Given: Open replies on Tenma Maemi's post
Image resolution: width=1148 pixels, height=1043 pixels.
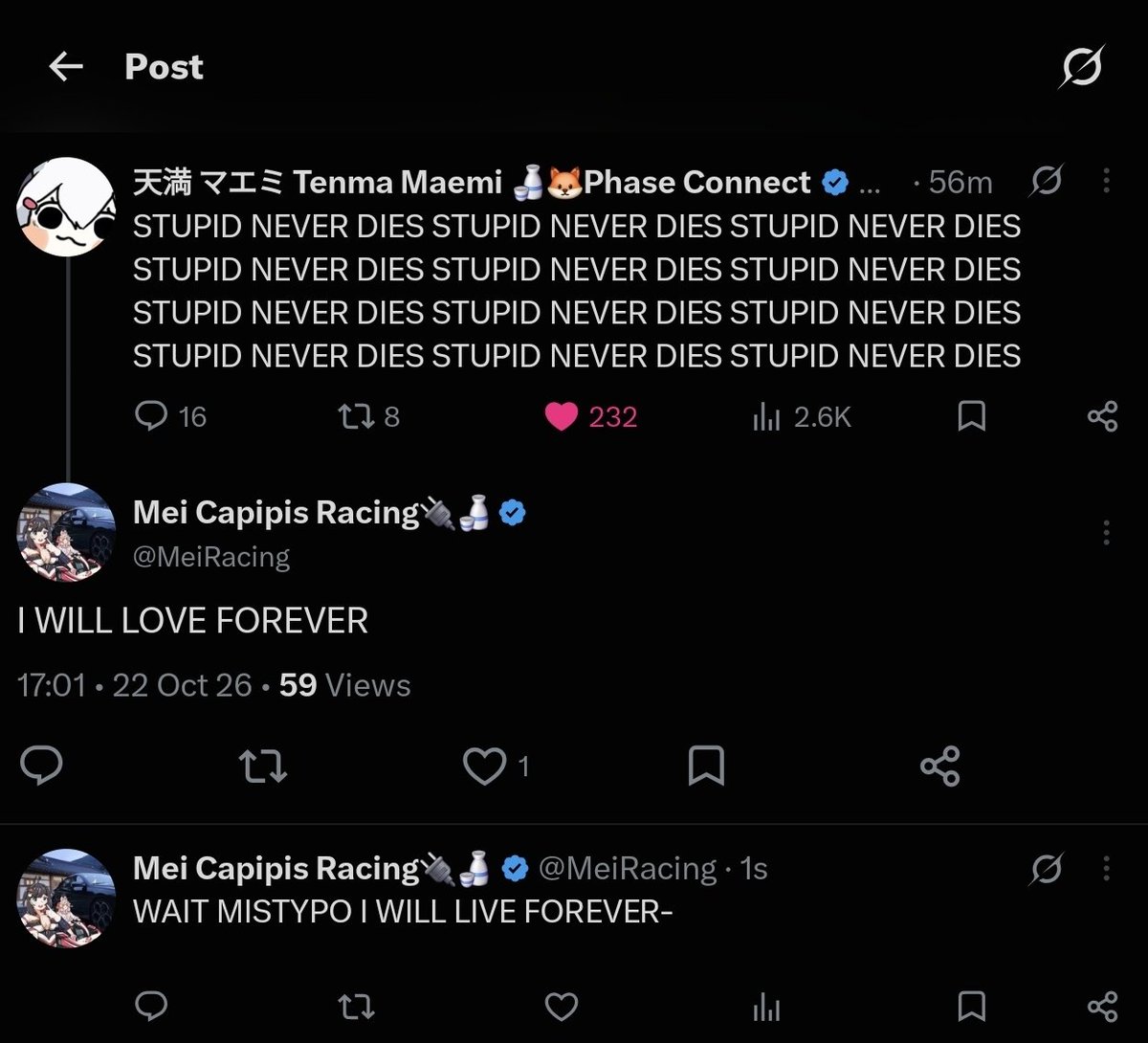Looking at the screenshot, I should 171,416.
